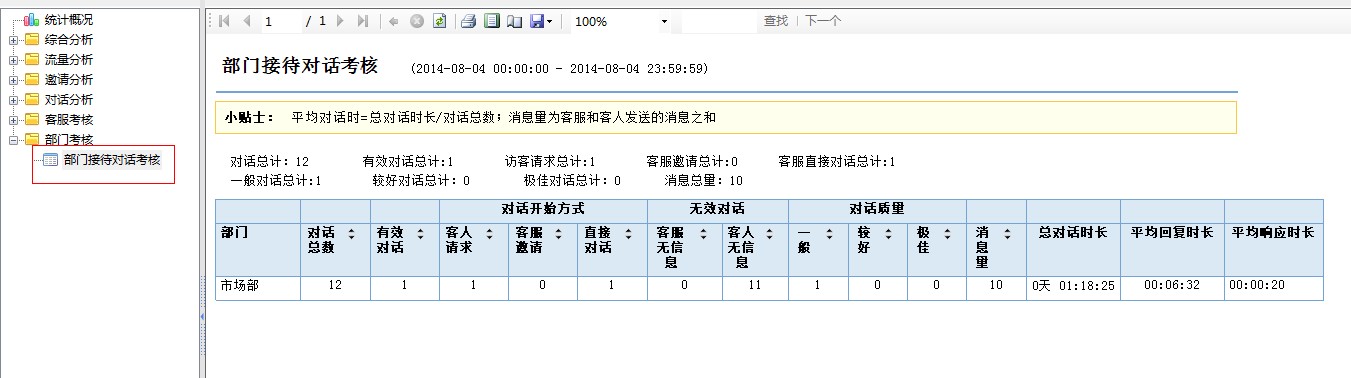Expand the 综合分析 tree folder
The width and height of the screenshot is (1351, 378).
pyautogui.click(x=13, y=40)
